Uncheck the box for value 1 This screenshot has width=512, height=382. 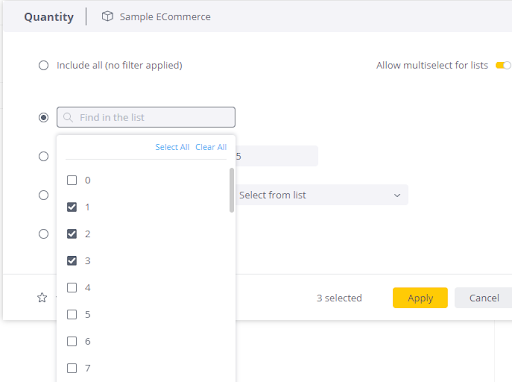pos(72,207)
